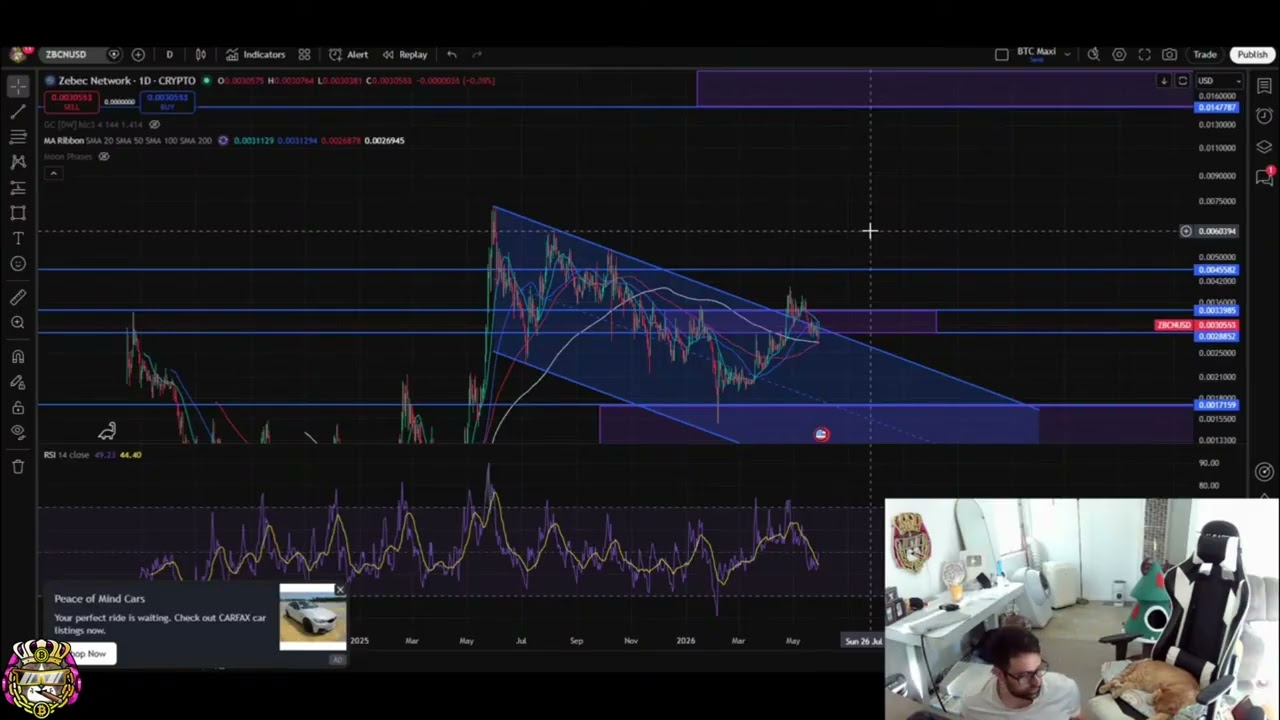Activate the zoom in tool
1280x720 pixels.
coord(18,322)
